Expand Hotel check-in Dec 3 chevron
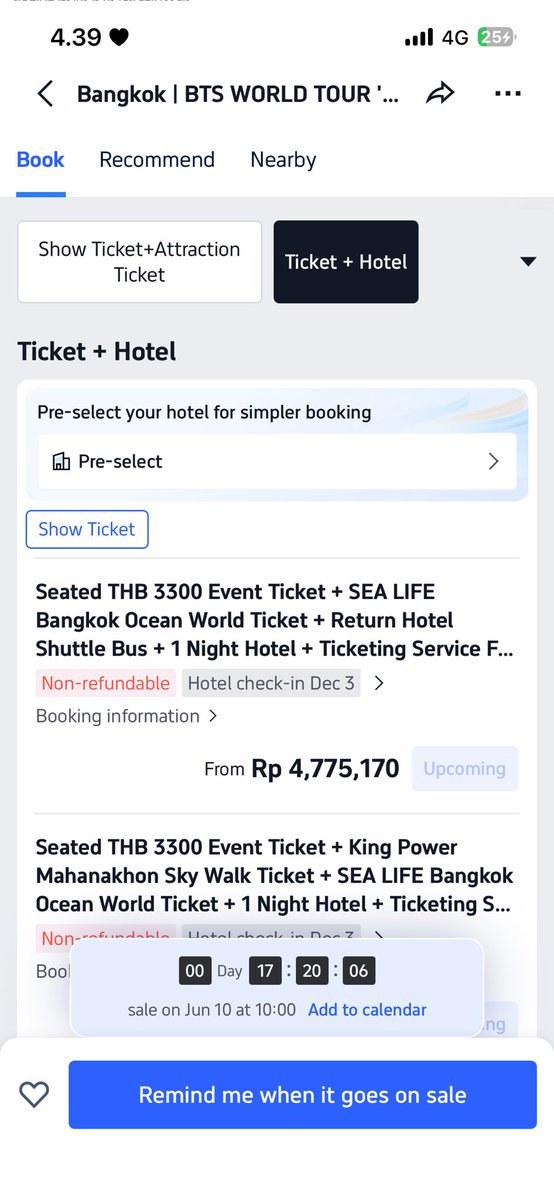Screen dimensions: 554x1200 (378, 684)
